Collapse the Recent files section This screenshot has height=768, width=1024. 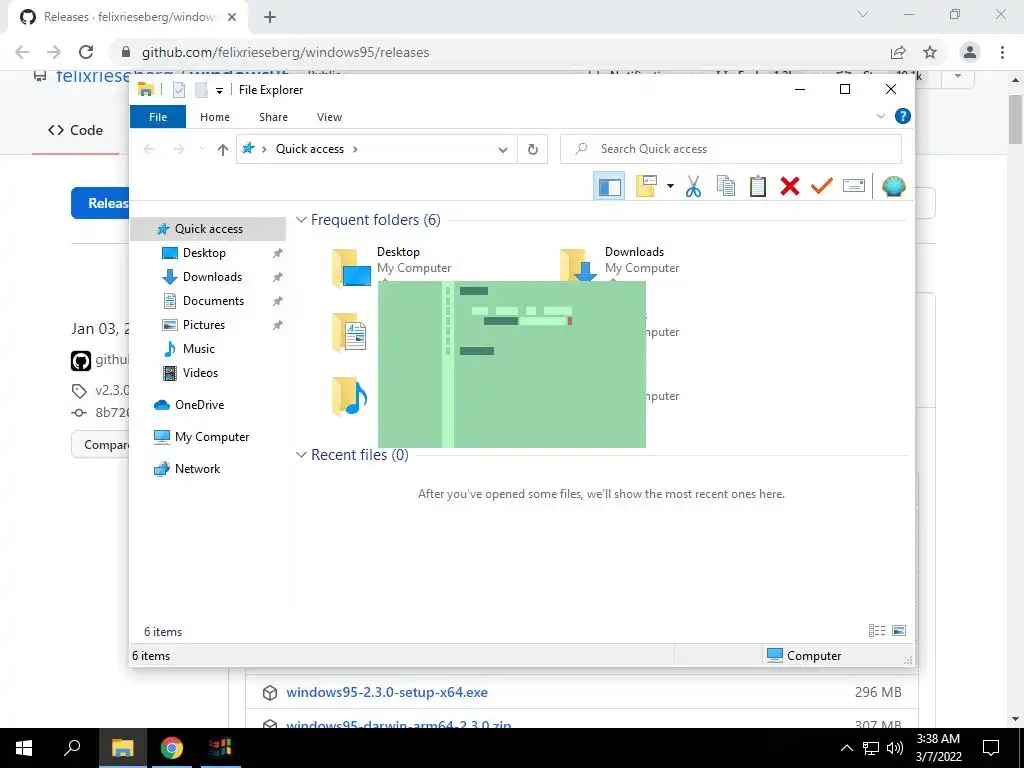point(301,455)
